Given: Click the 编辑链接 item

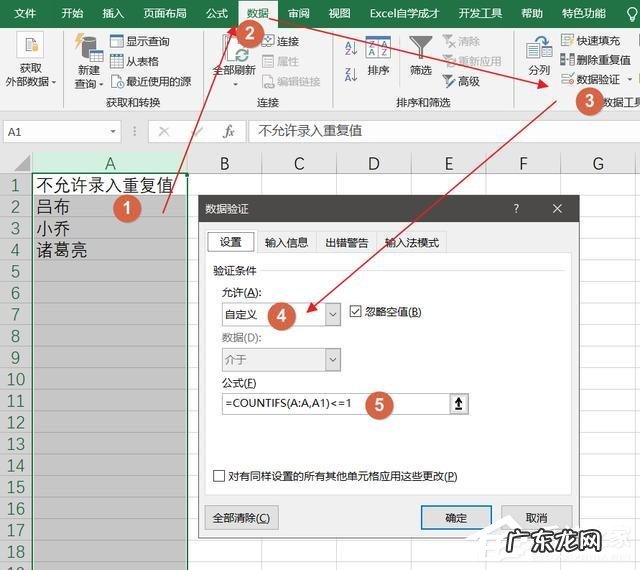Looking at the screenshot, I should 291,81.
